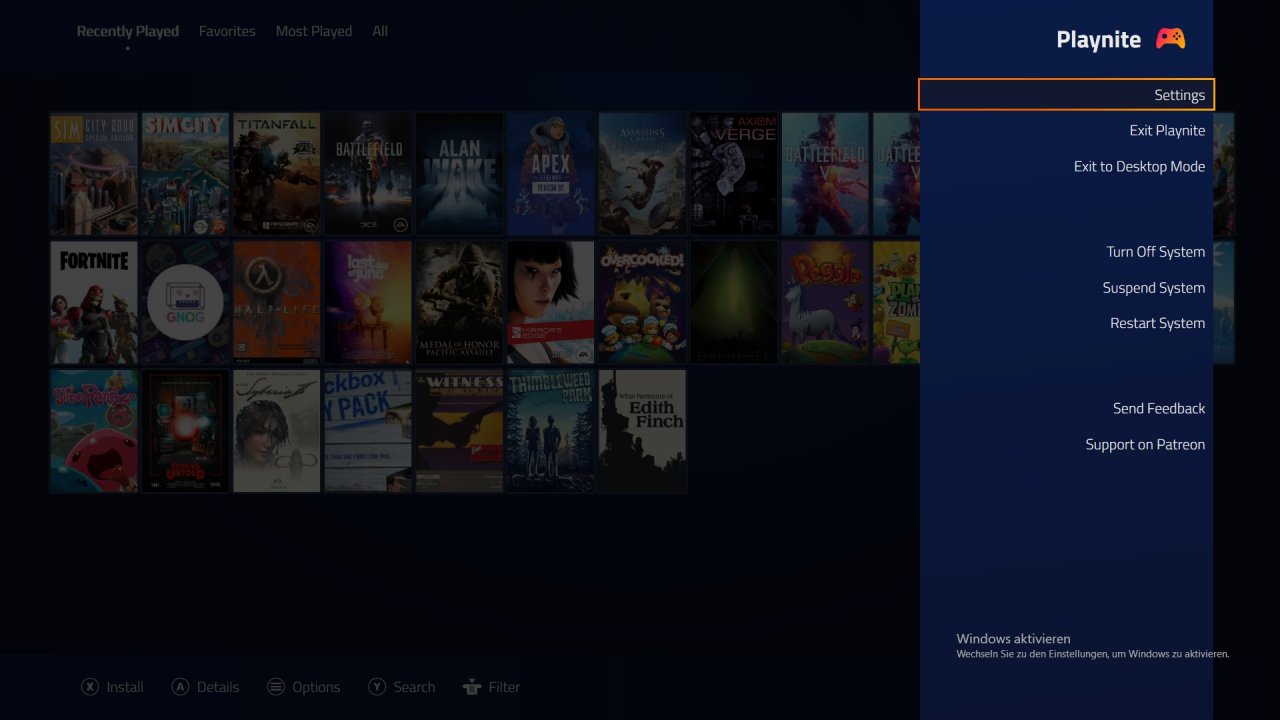
Task: Select the Peggle game cover
Action: tap(825, 302)
